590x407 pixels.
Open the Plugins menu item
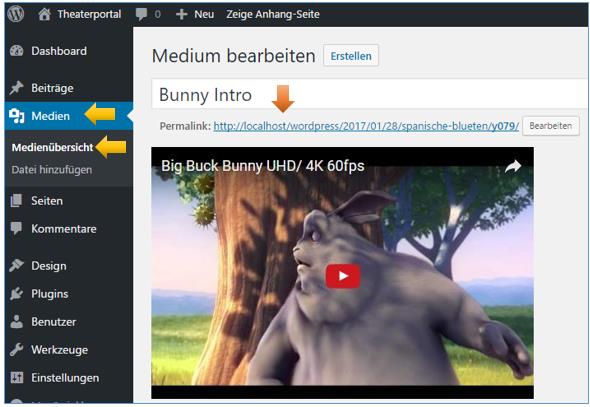click(x=50, y=294)
